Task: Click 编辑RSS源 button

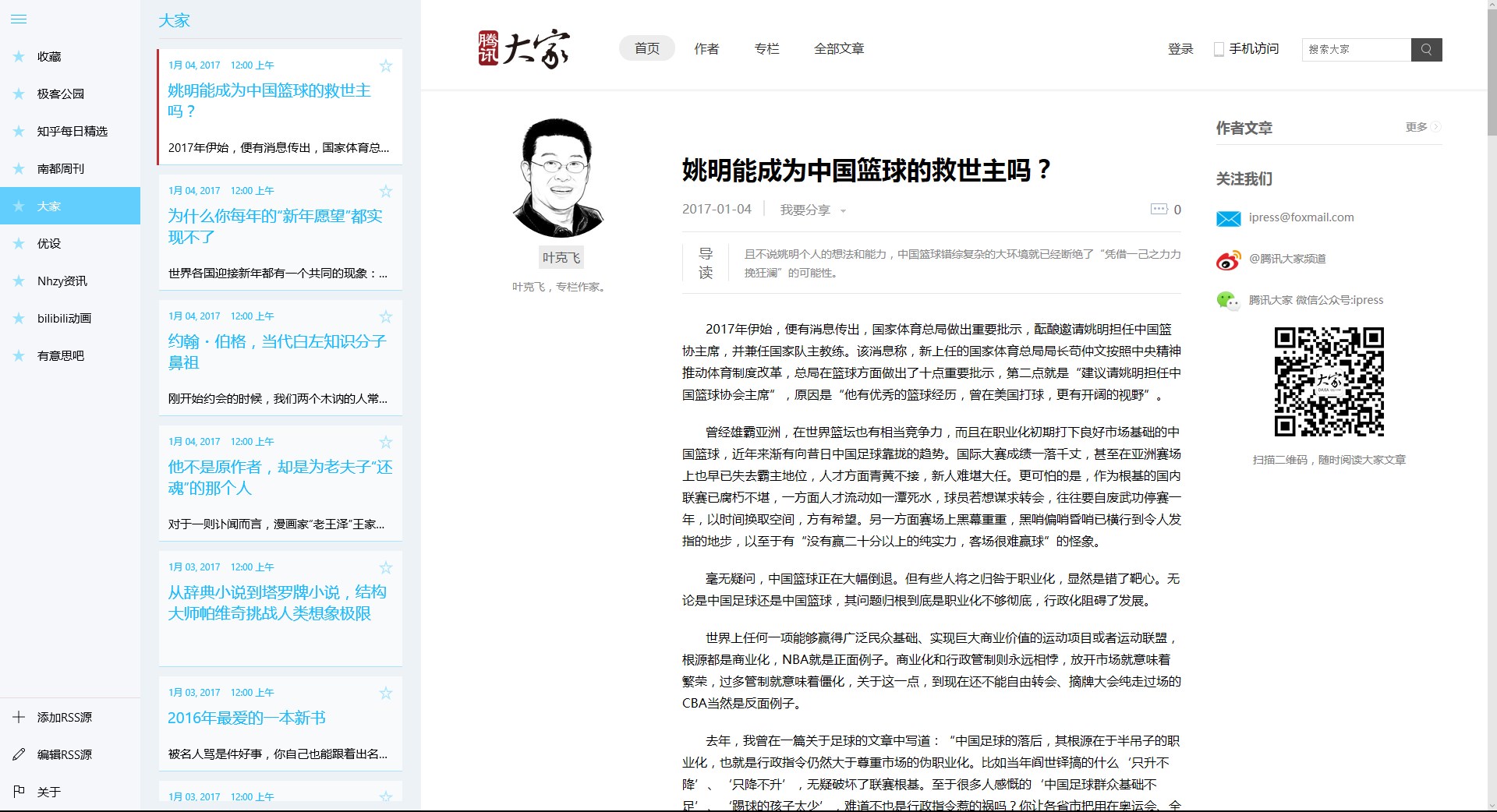Action: click(x=70, y=754)
